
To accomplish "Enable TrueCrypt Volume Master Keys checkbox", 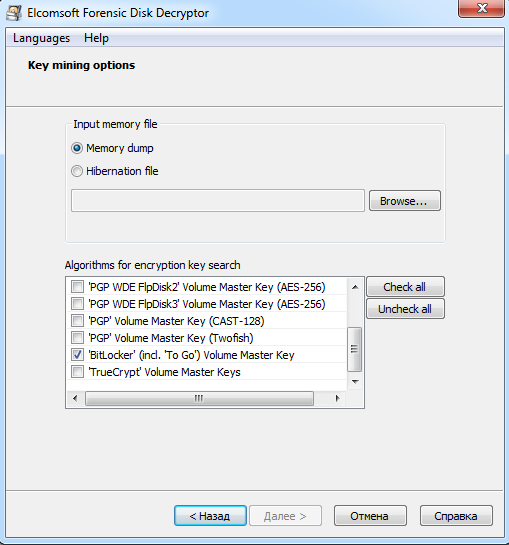I will [77, 372].
